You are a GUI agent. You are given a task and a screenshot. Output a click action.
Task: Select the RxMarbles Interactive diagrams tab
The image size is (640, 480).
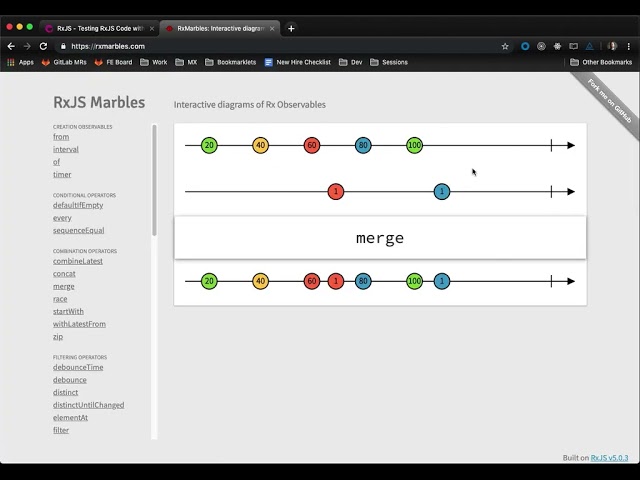coord(218,28)
